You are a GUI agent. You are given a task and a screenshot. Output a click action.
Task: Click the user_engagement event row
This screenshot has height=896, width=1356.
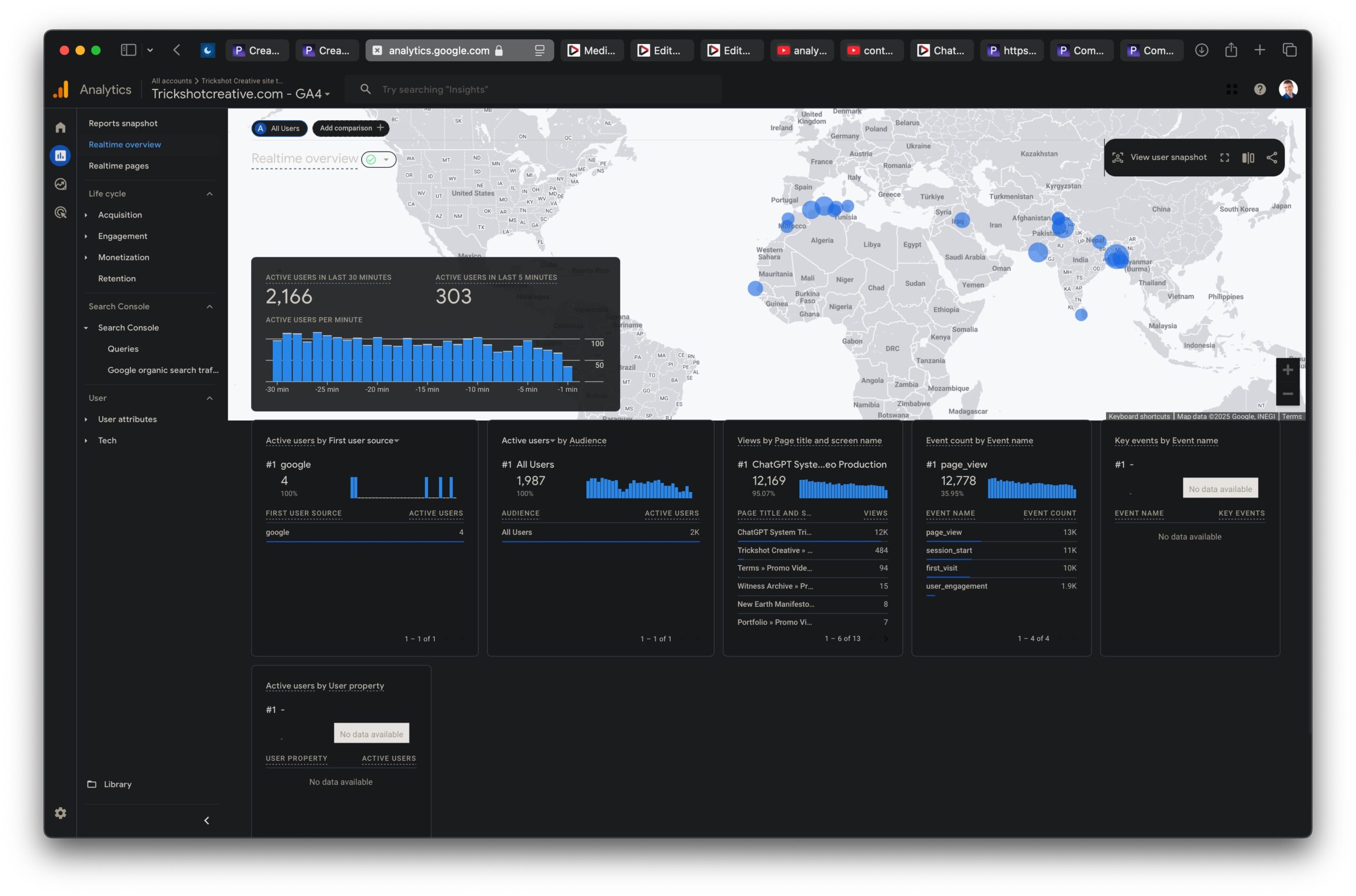point(1001,586)
